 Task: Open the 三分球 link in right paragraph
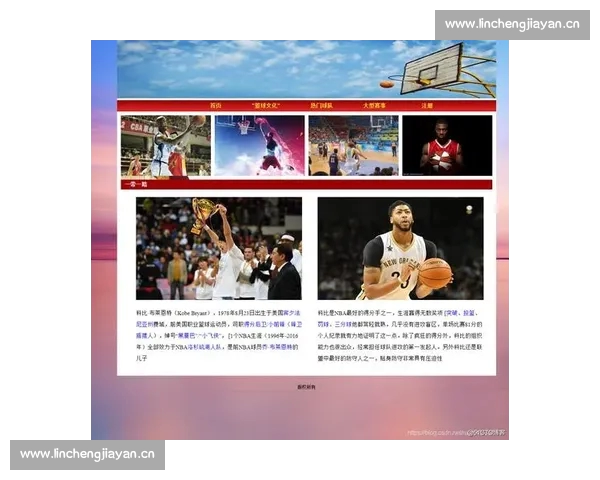tap(343, 325)
